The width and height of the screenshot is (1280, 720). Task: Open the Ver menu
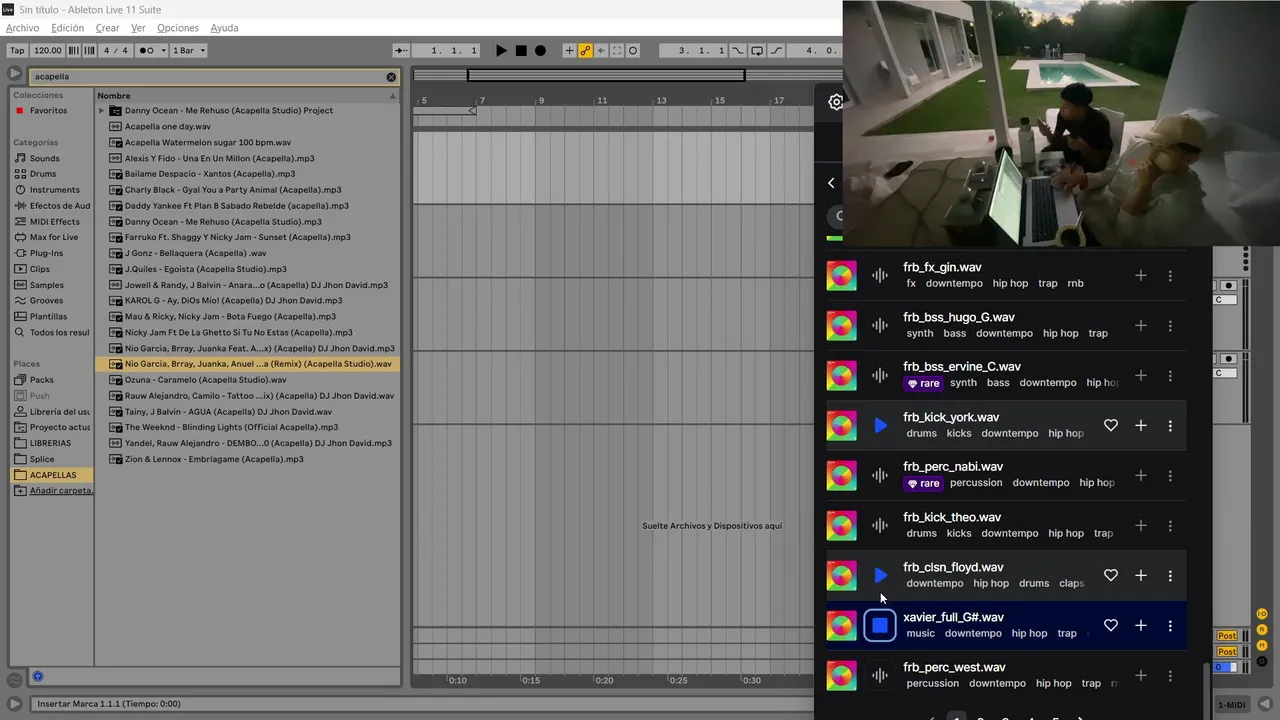click(138, 28)
